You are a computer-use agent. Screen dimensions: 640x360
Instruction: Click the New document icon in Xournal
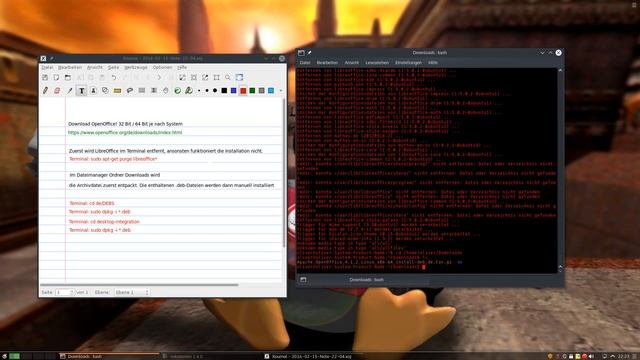(x=56, y=77)
